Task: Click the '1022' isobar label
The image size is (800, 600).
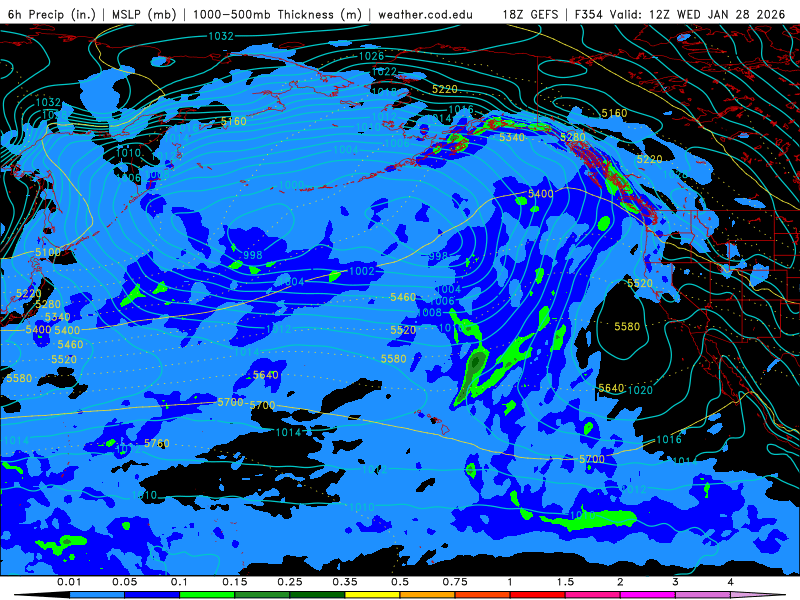Action: click(x=384, y=71)
